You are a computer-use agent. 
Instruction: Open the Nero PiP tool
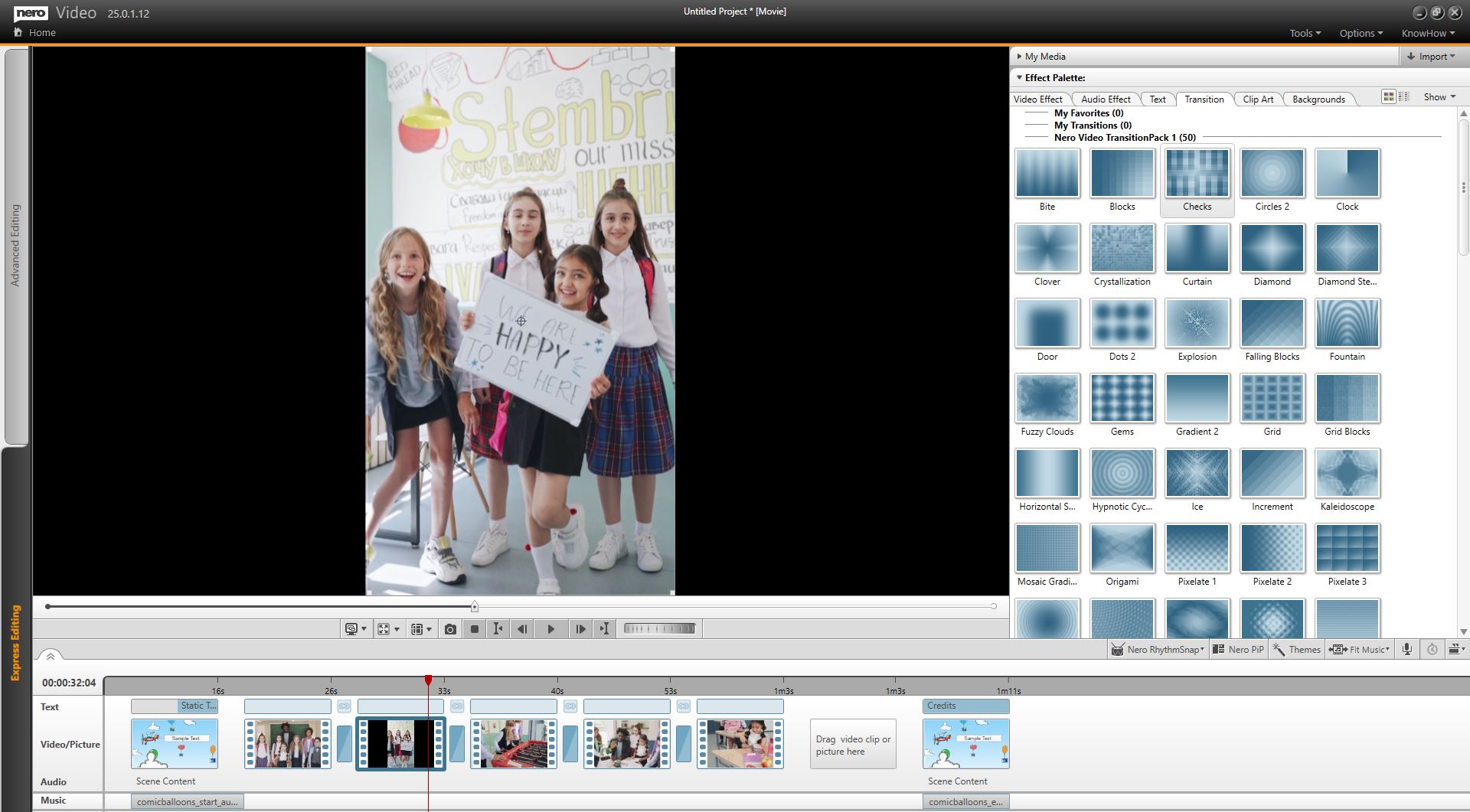(x=1239, y=649)
